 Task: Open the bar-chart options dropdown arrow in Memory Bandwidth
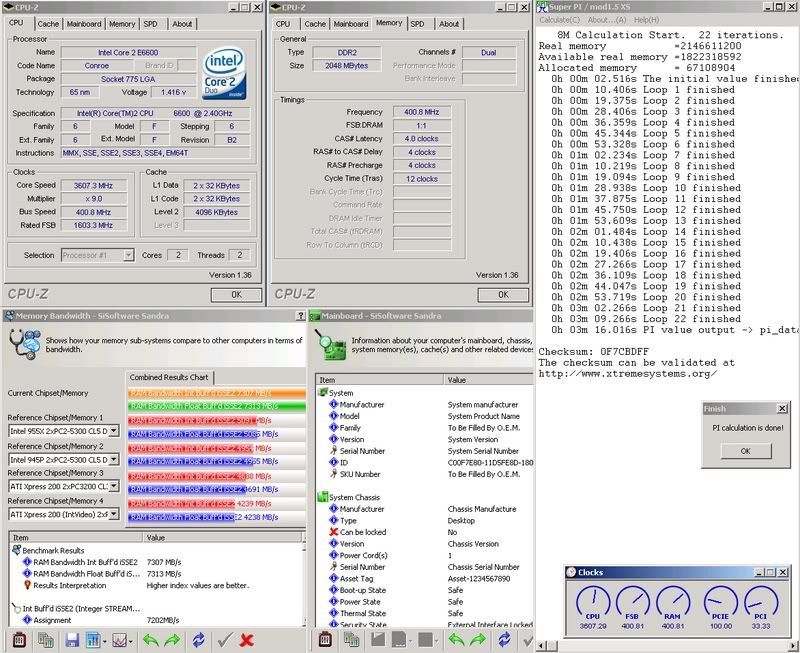tap(105, 641)
